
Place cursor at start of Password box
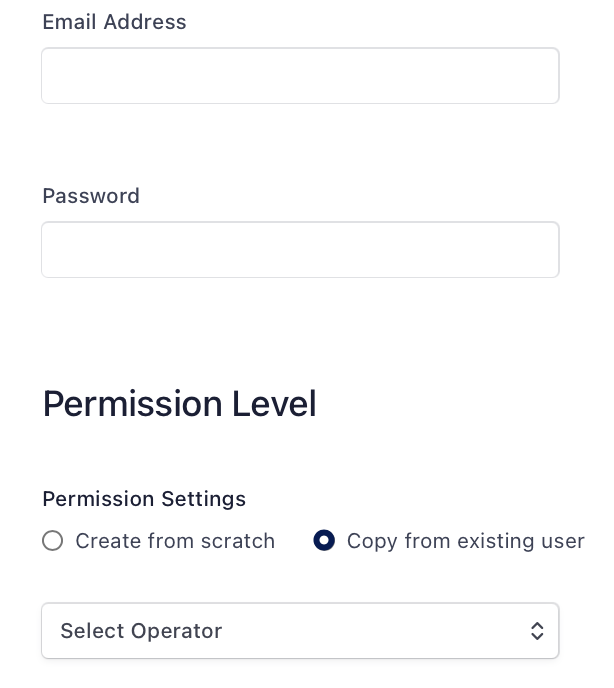[56, 250]
